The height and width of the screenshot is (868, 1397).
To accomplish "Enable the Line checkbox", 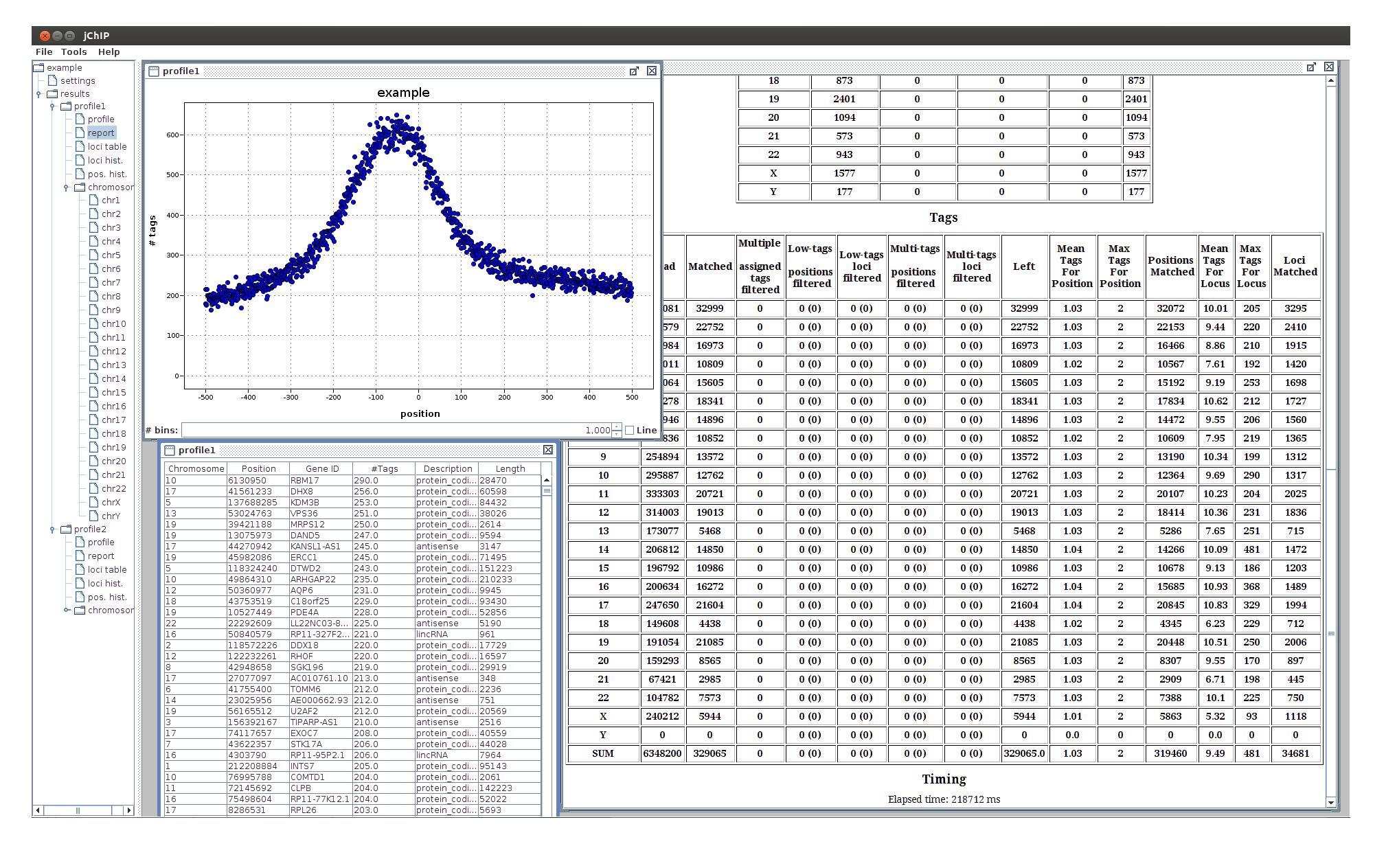I will [x=630, y=430].
